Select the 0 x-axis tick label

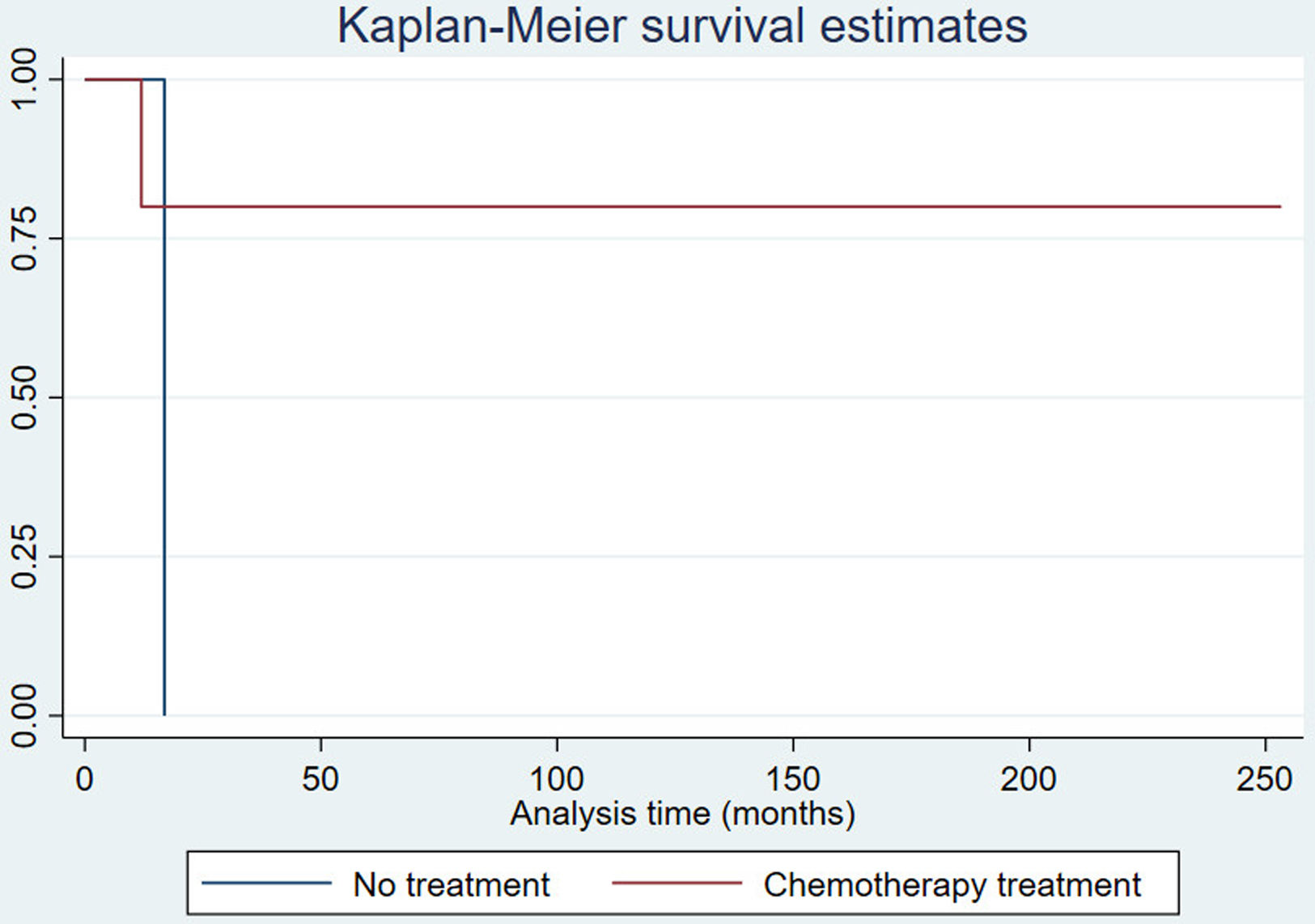pyautogui.click(x=85, y=778)
